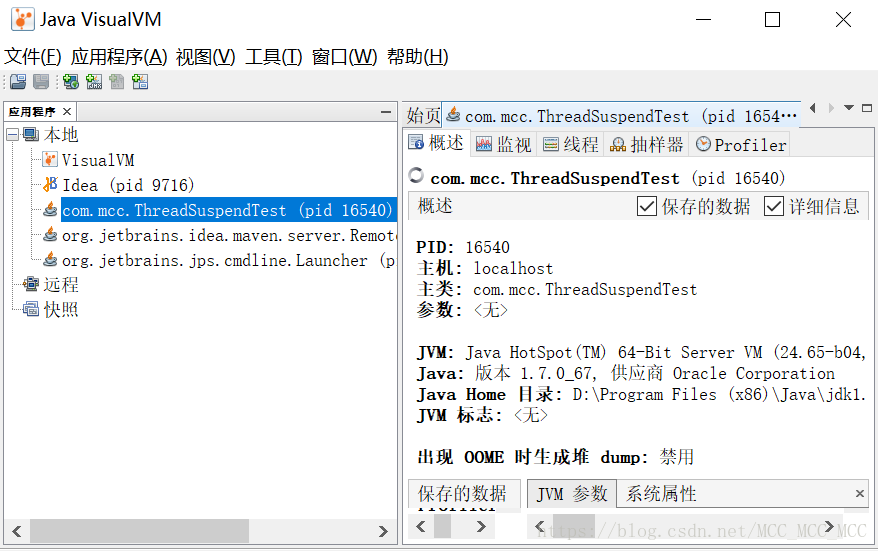Image resolution: width=878 pixels, height=551 pixels.
Task: Open the 窗口(W) menu
Action: 344,57
